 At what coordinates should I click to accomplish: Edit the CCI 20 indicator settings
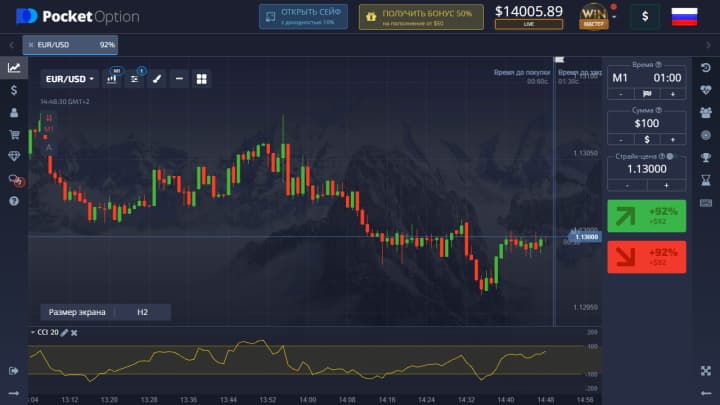[64, 332]
